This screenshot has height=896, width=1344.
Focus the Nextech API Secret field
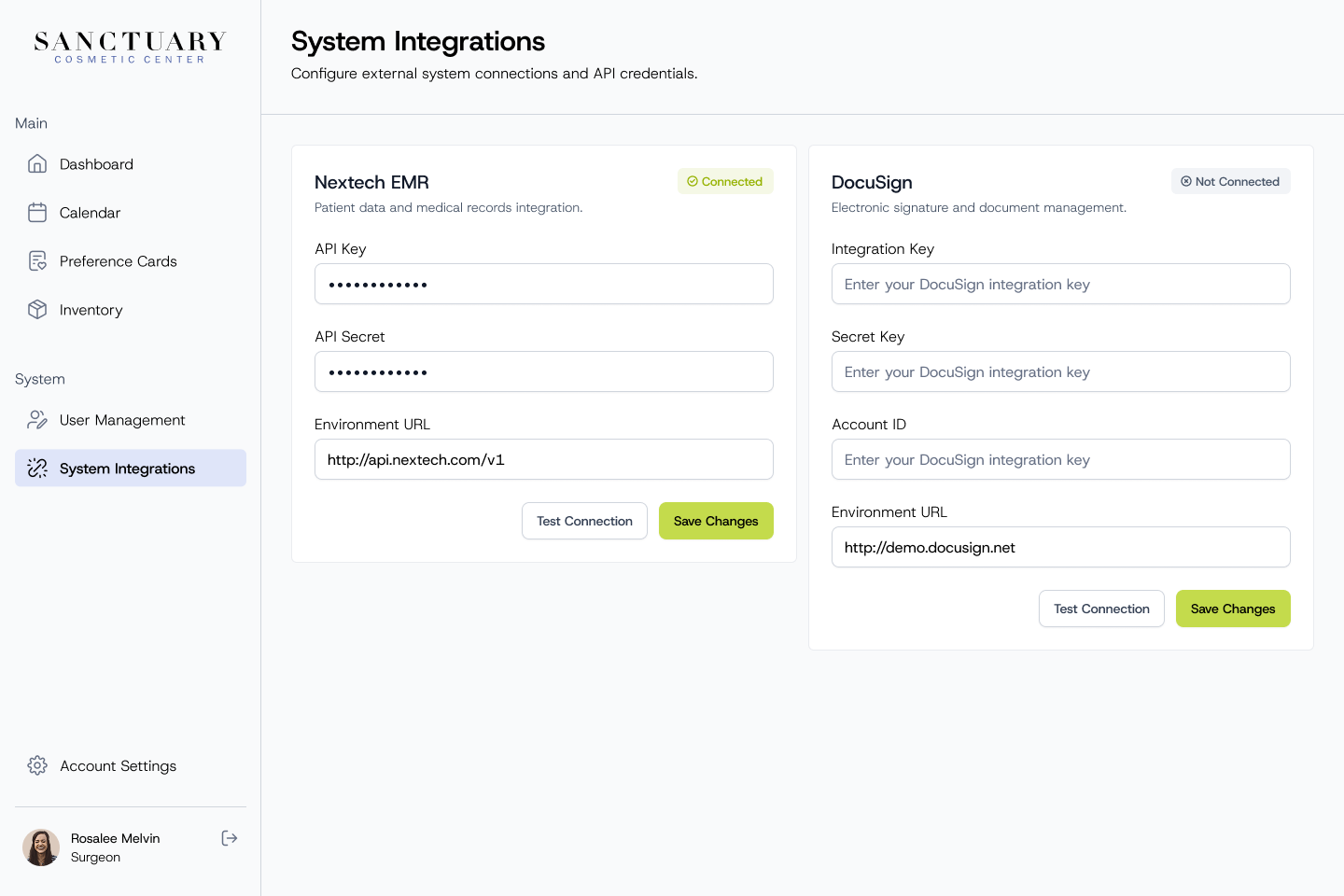tap(544, 371)
